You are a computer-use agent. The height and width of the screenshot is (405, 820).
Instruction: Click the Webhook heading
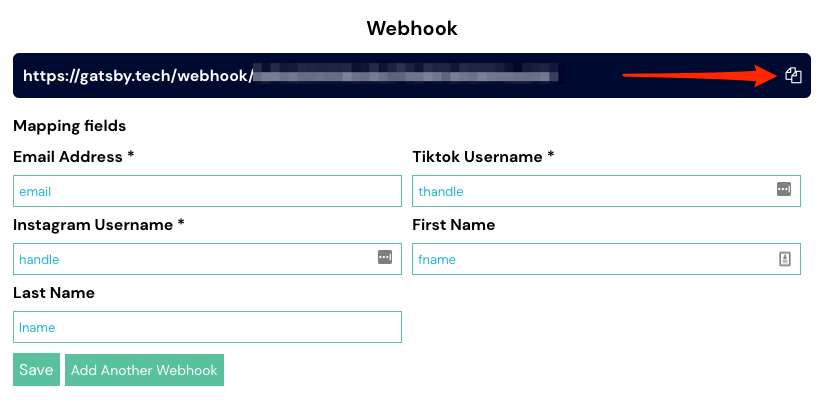coord(412,28)
